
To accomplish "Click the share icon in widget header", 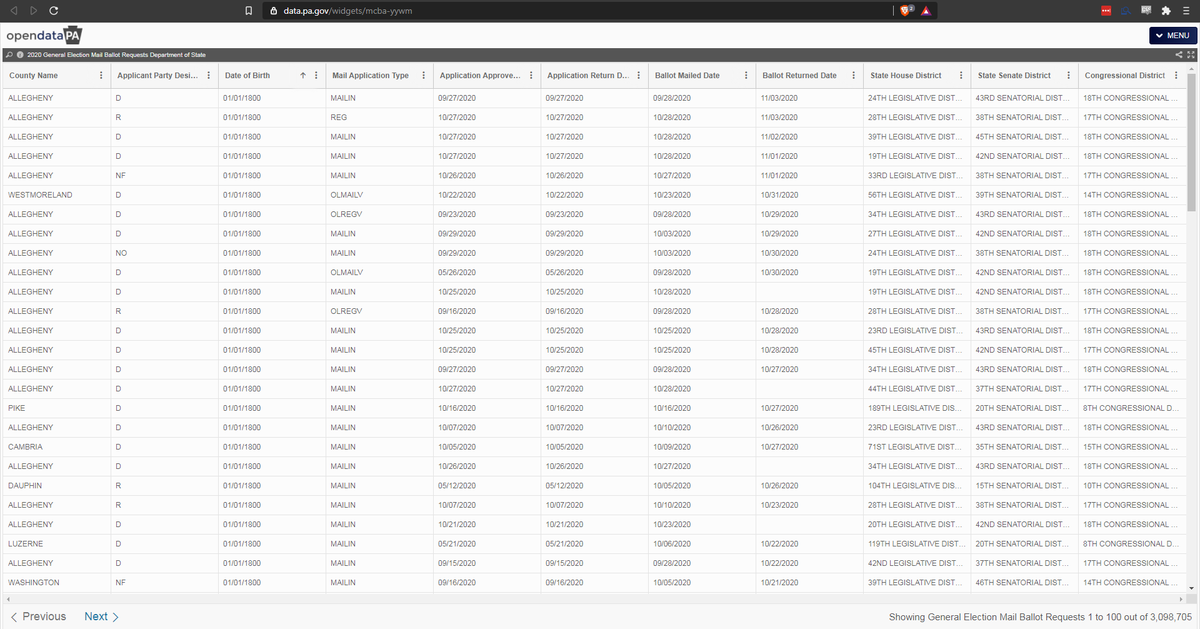I will [1179, 54].
